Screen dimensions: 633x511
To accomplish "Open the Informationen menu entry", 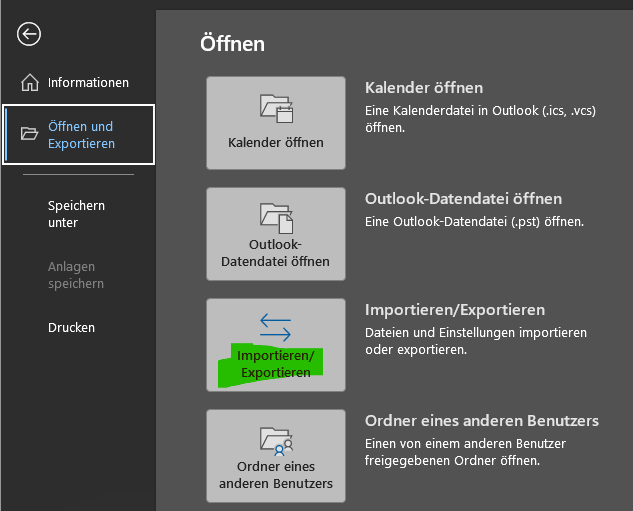I will 78,83.
